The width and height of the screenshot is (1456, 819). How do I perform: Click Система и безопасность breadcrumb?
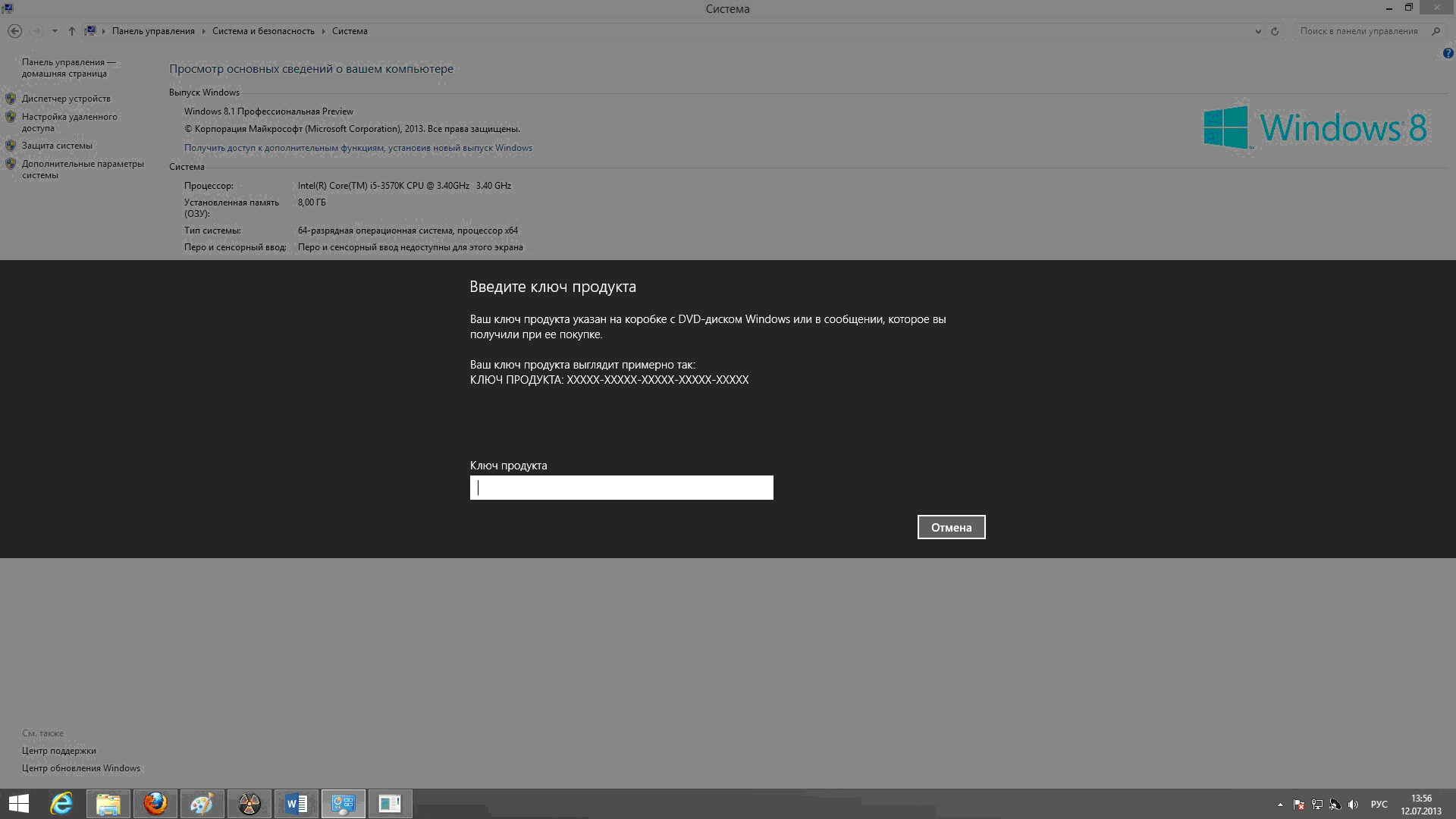[x=263, y=31]
